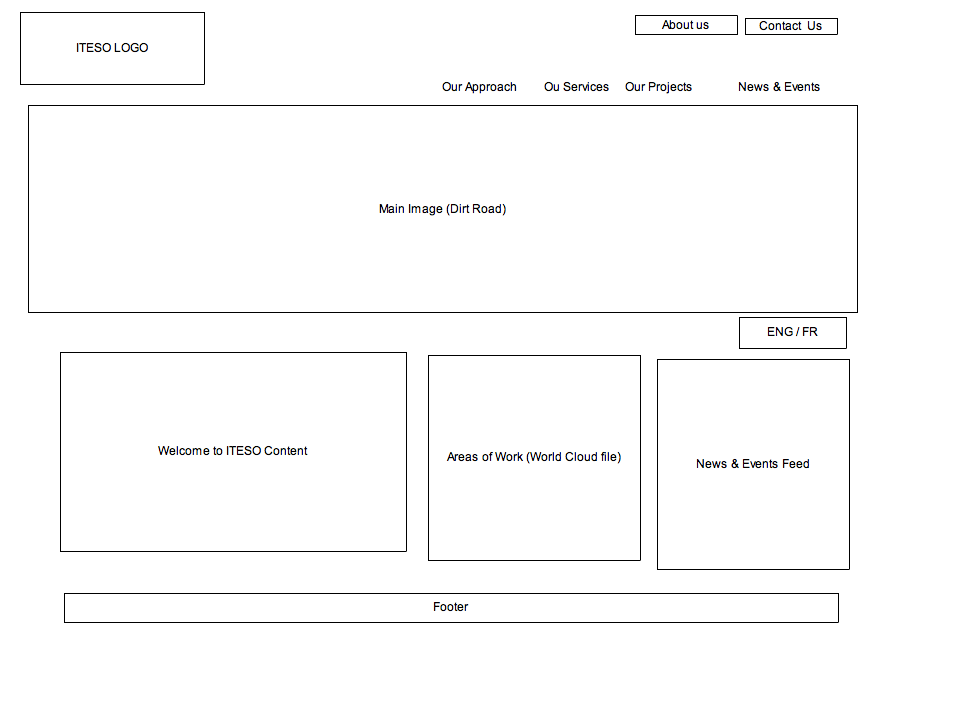Open the About us page
The image size is (958, 722).
(686, 25)
